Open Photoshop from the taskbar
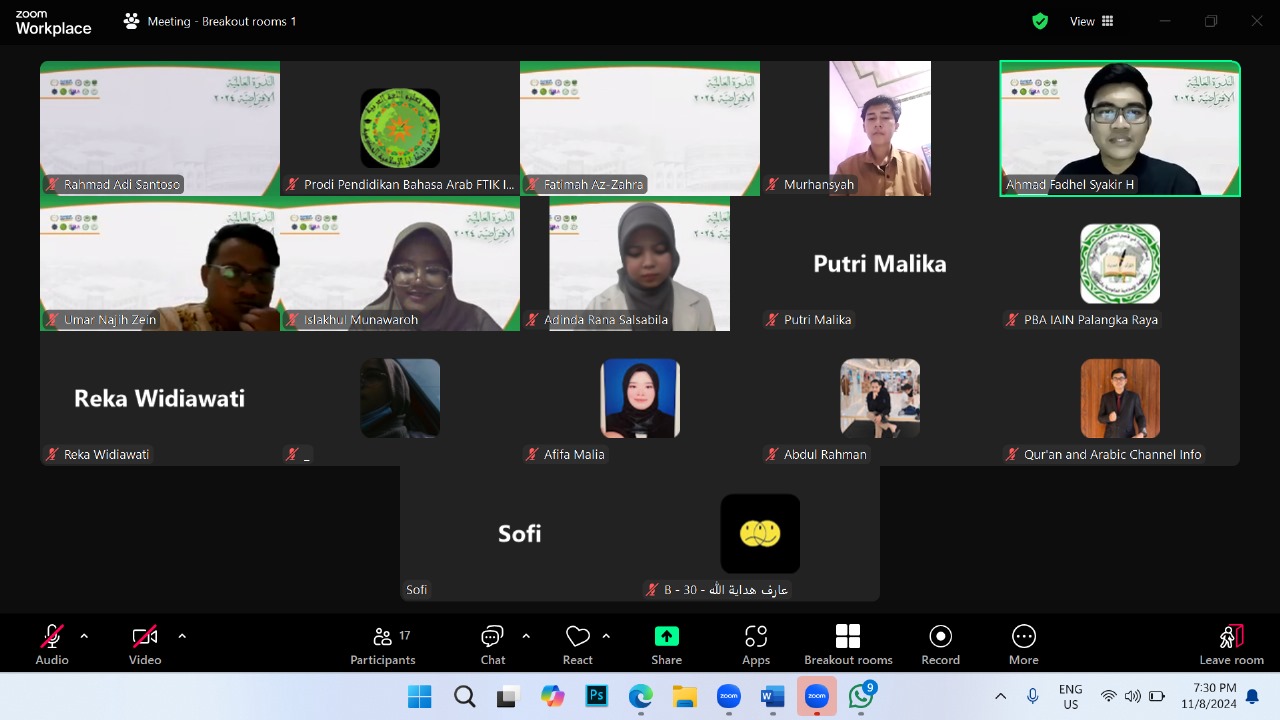Image resolution: width=1280 pixels, height=720 pixels. [597, 696]
